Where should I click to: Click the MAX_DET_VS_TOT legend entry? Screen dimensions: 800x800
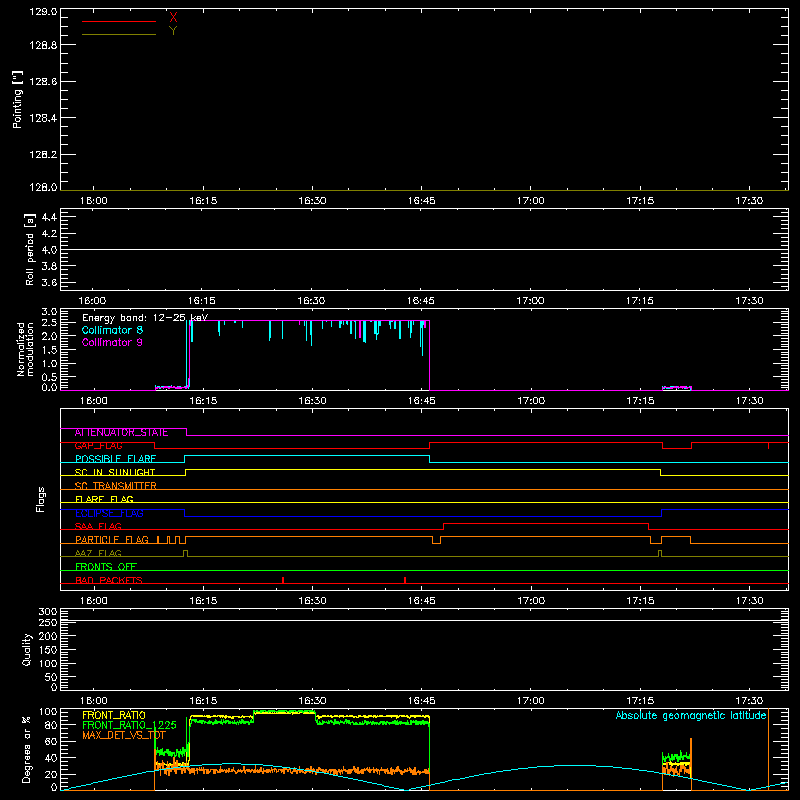(124, 735)
